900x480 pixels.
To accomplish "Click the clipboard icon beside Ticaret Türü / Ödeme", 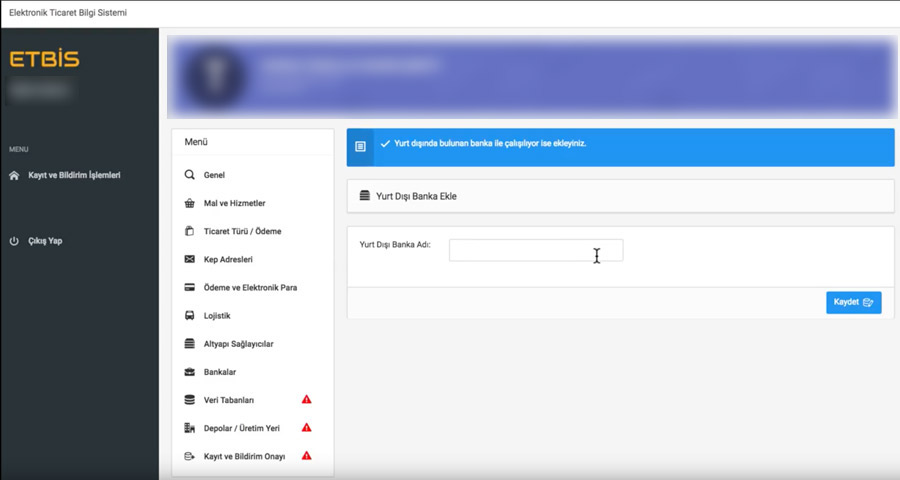I will [x=189, y=231].
